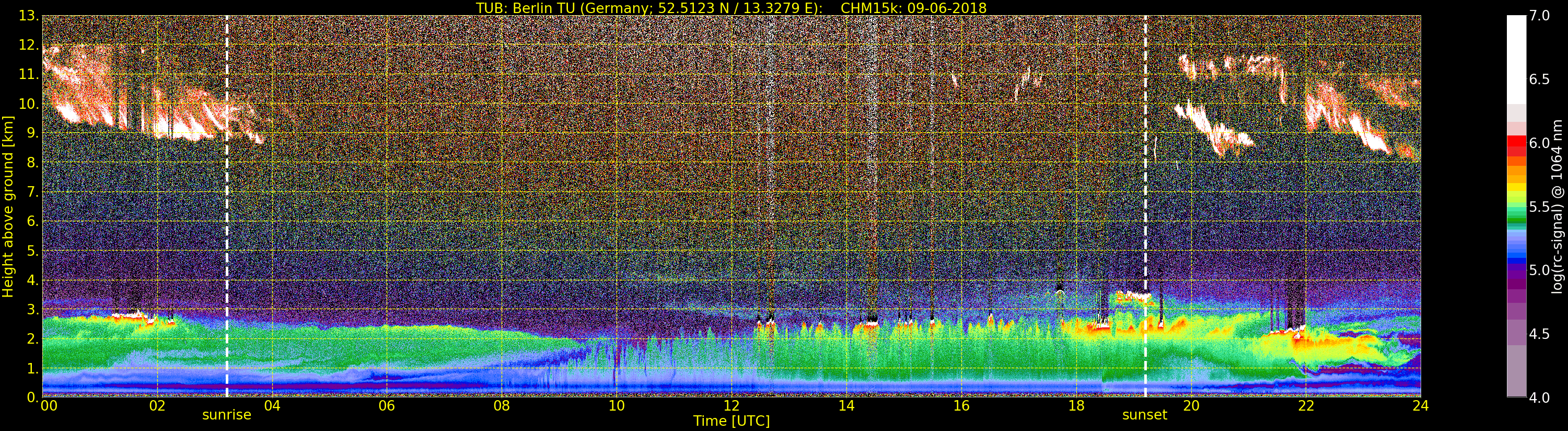
Task: Click the '2.' height tick label
Action: pyautogui.click(x=33, y=338)
